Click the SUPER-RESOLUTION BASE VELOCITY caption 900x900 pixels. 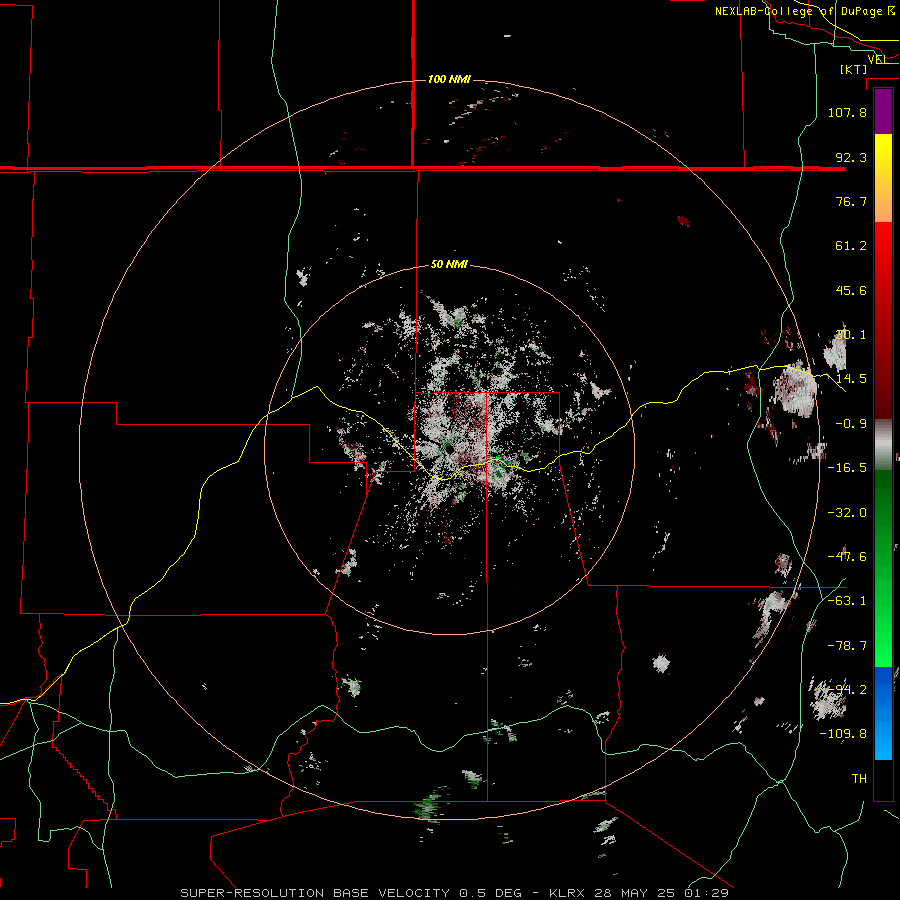click(x=317, y=893)
